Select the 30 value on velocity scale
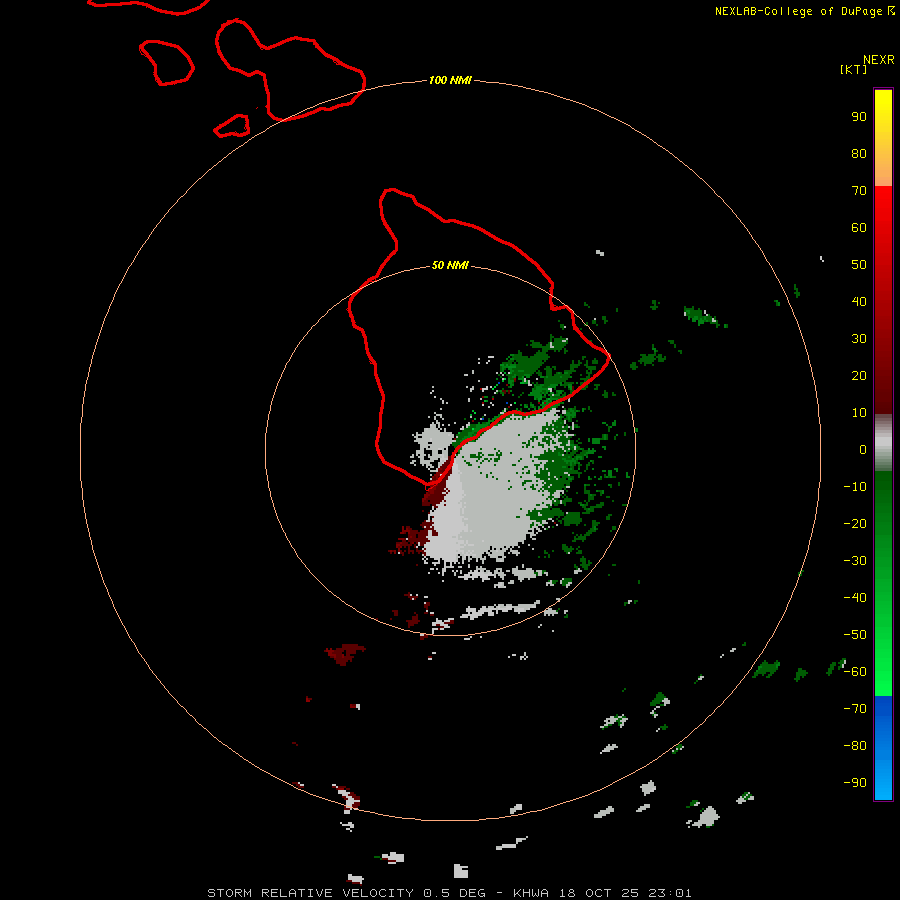Screen dimensions: 900x900 (x=859, y=339)
